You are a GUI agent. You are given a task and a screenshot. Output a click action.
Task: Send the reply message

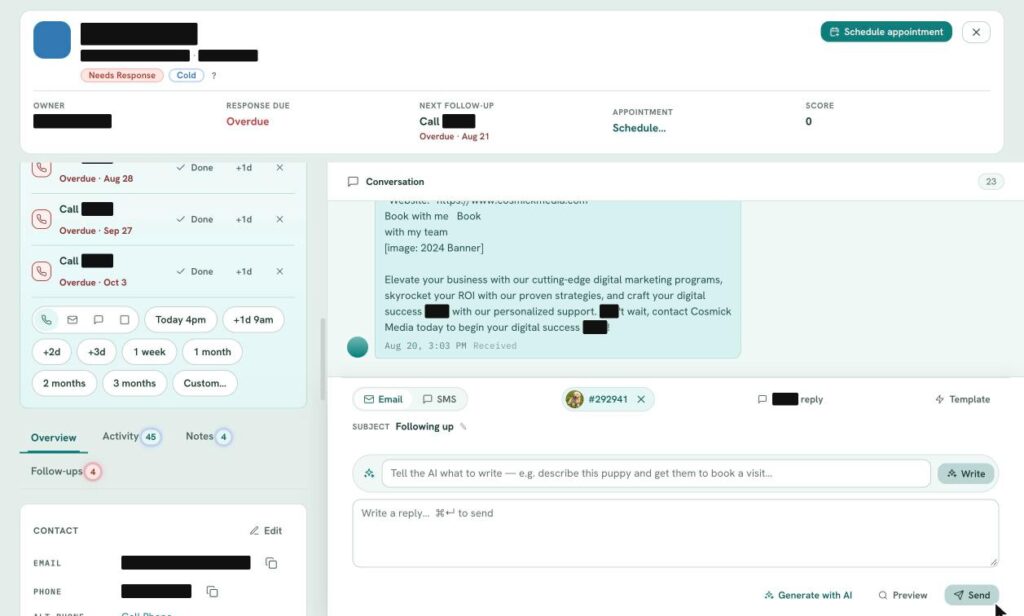[971, 595]
